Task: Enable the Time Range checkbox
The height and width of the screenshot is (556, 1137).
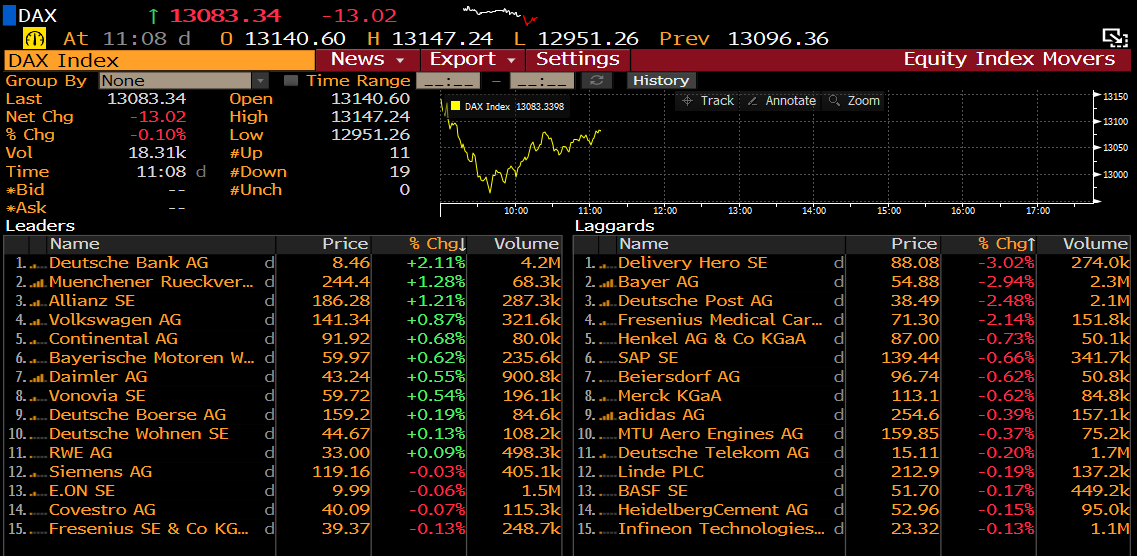Action: coord(291,81)
